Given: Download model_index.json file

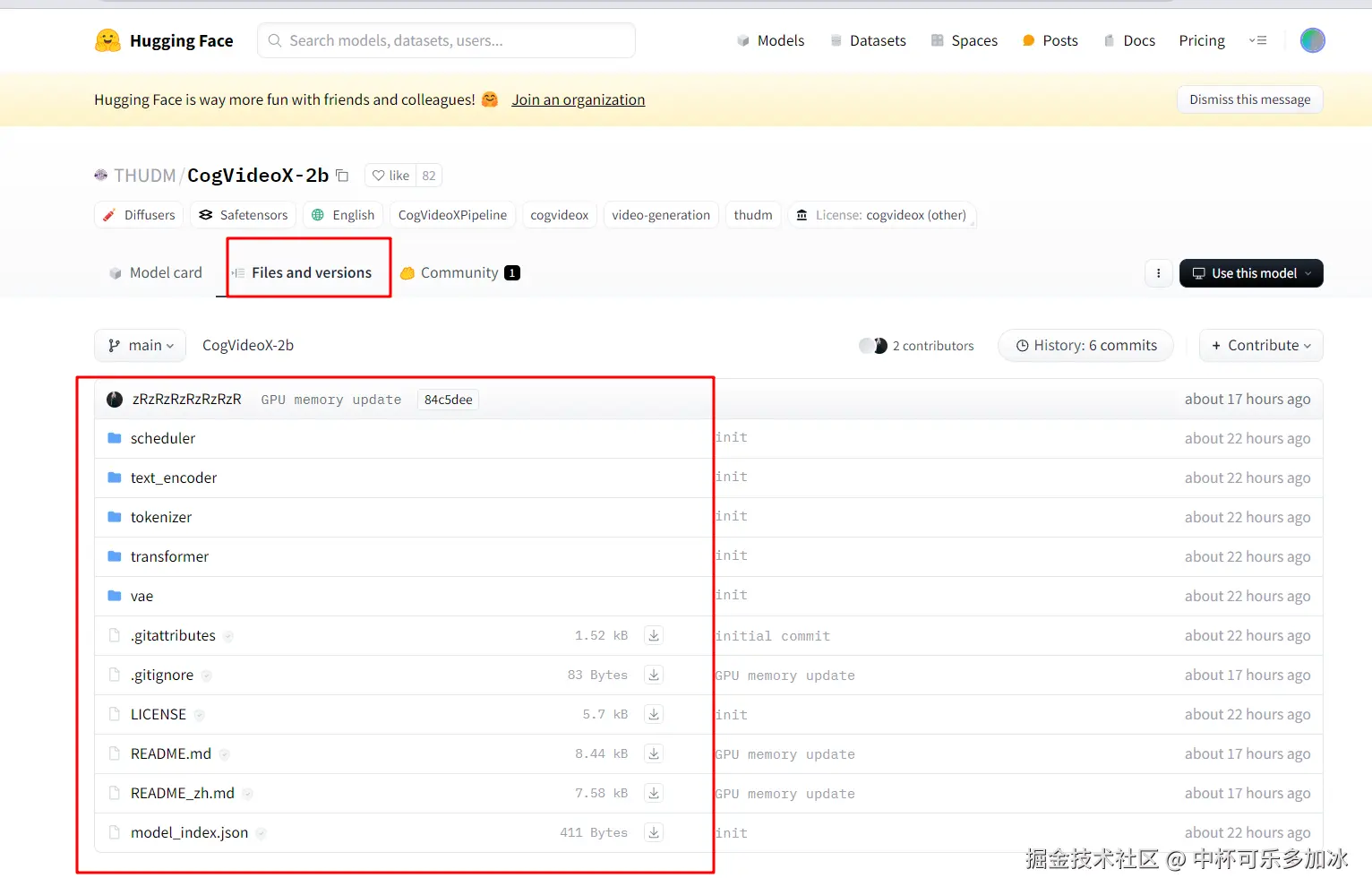Looking at the screenshot, I should [654, 832].
